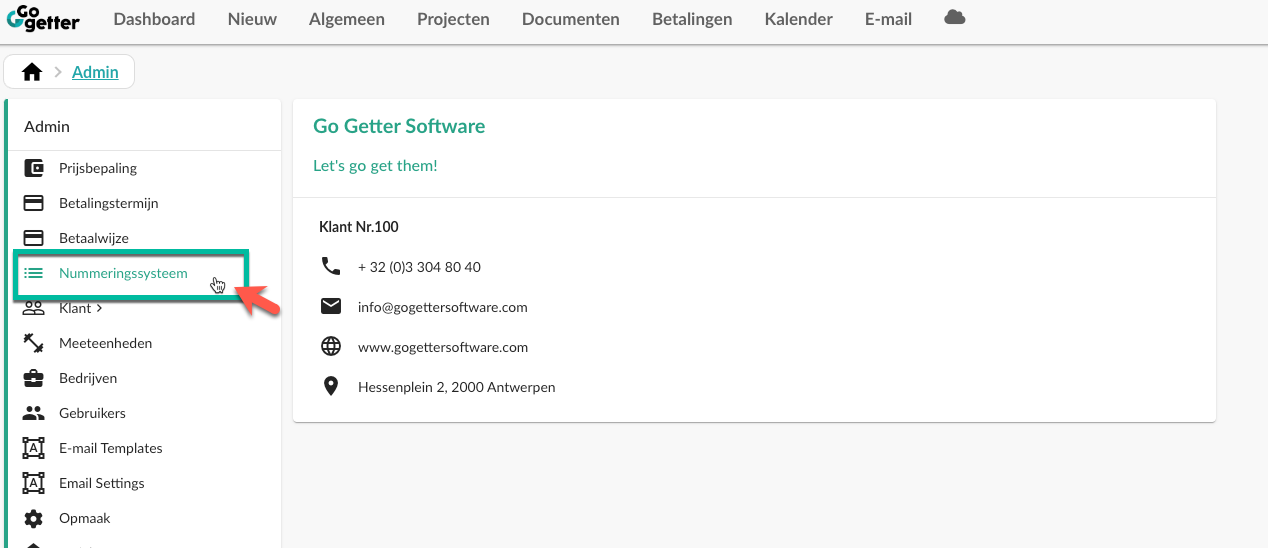Expand the Klant submenu chevron

point(99,309)
